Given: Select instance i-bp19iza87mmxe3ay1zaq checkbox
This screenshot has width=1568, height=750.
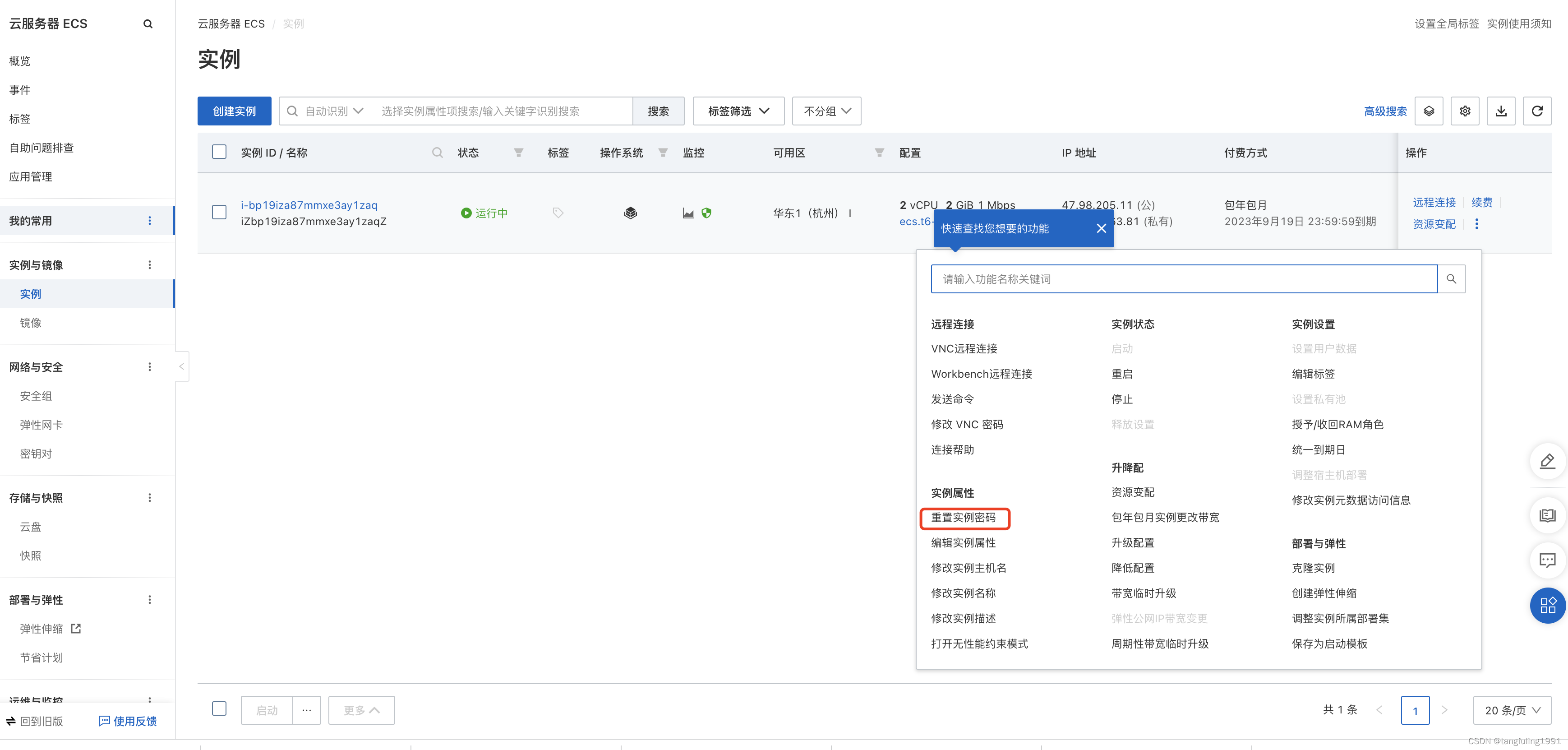Looking at the screenshot, I should [219, 212].
